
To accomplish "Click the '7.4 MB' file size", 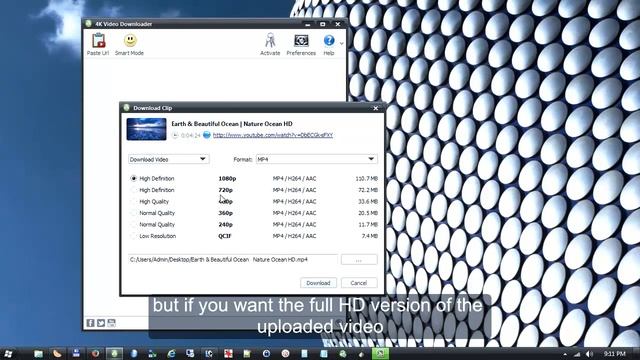I will pos(370,236).
